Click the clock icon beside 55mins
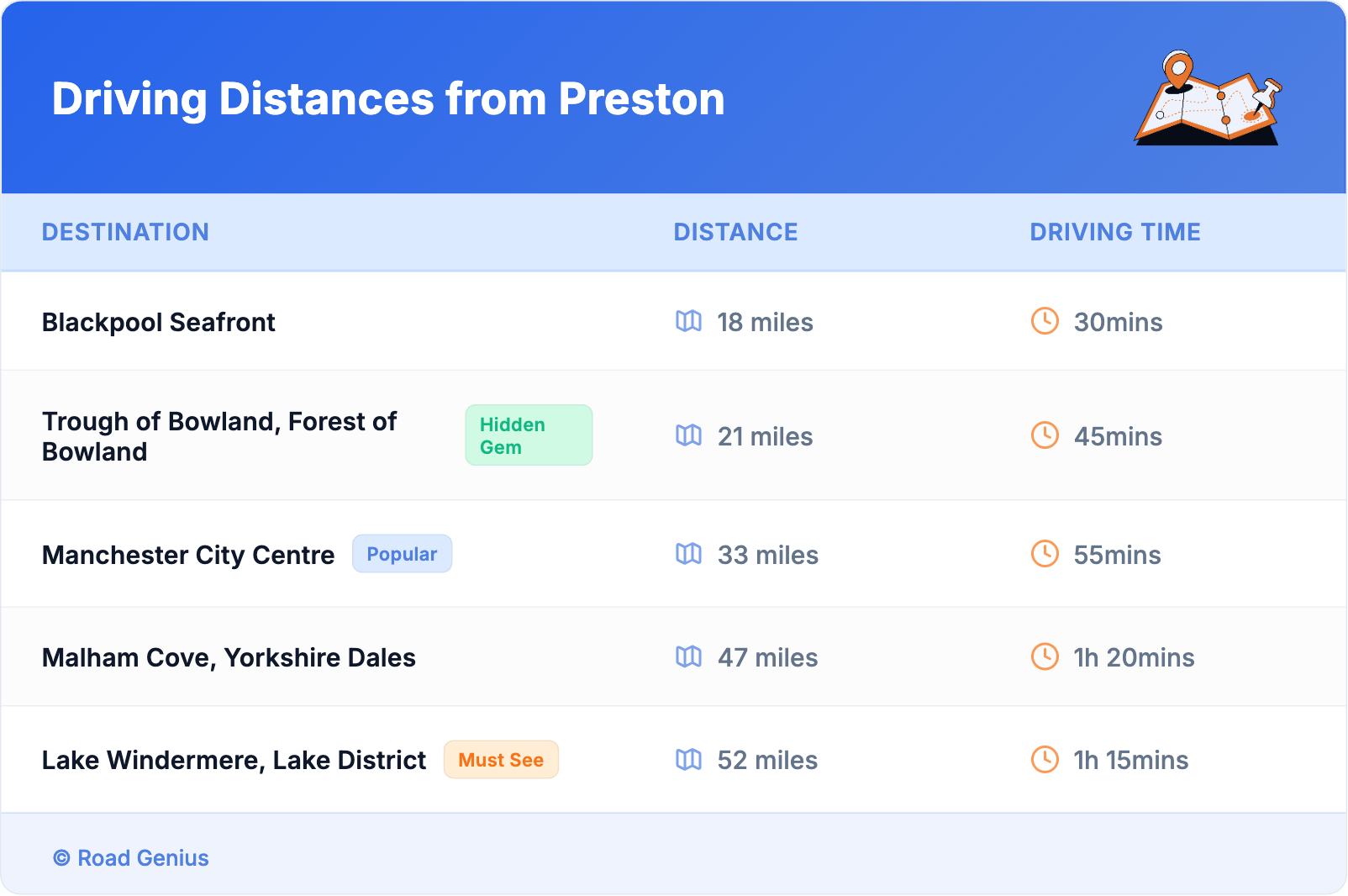The height and width of the screenshot is (896, 1348). [x=1045, y=554]
